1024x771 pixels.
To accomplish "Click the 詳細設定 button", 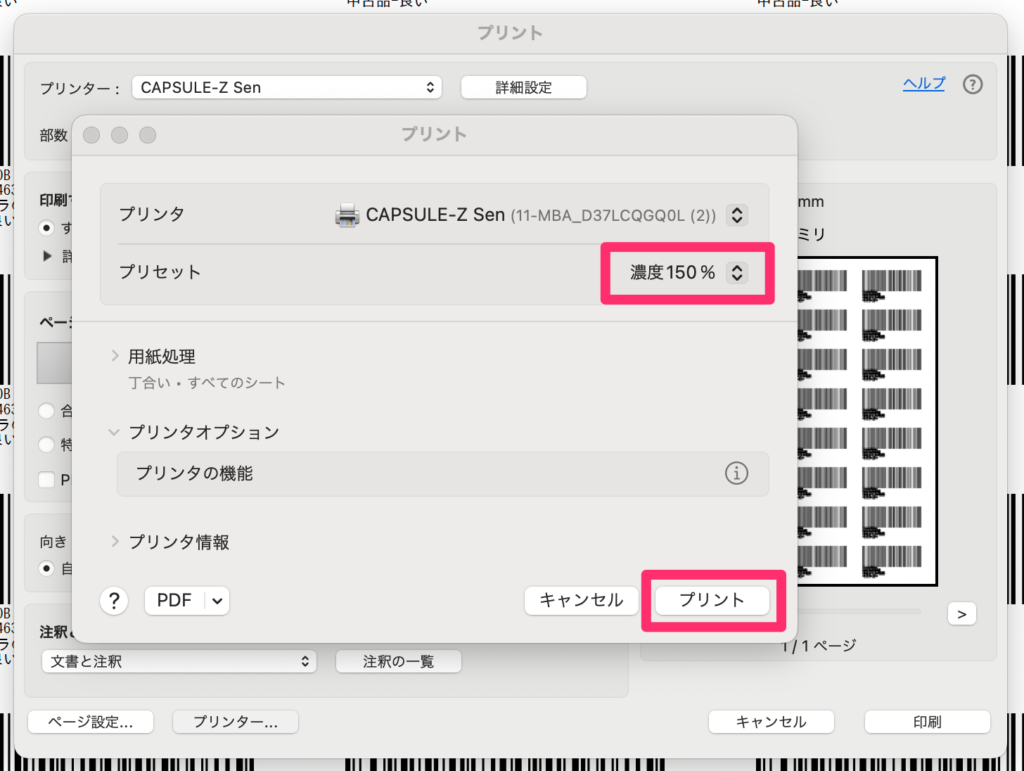I will [x=523, y=87].
